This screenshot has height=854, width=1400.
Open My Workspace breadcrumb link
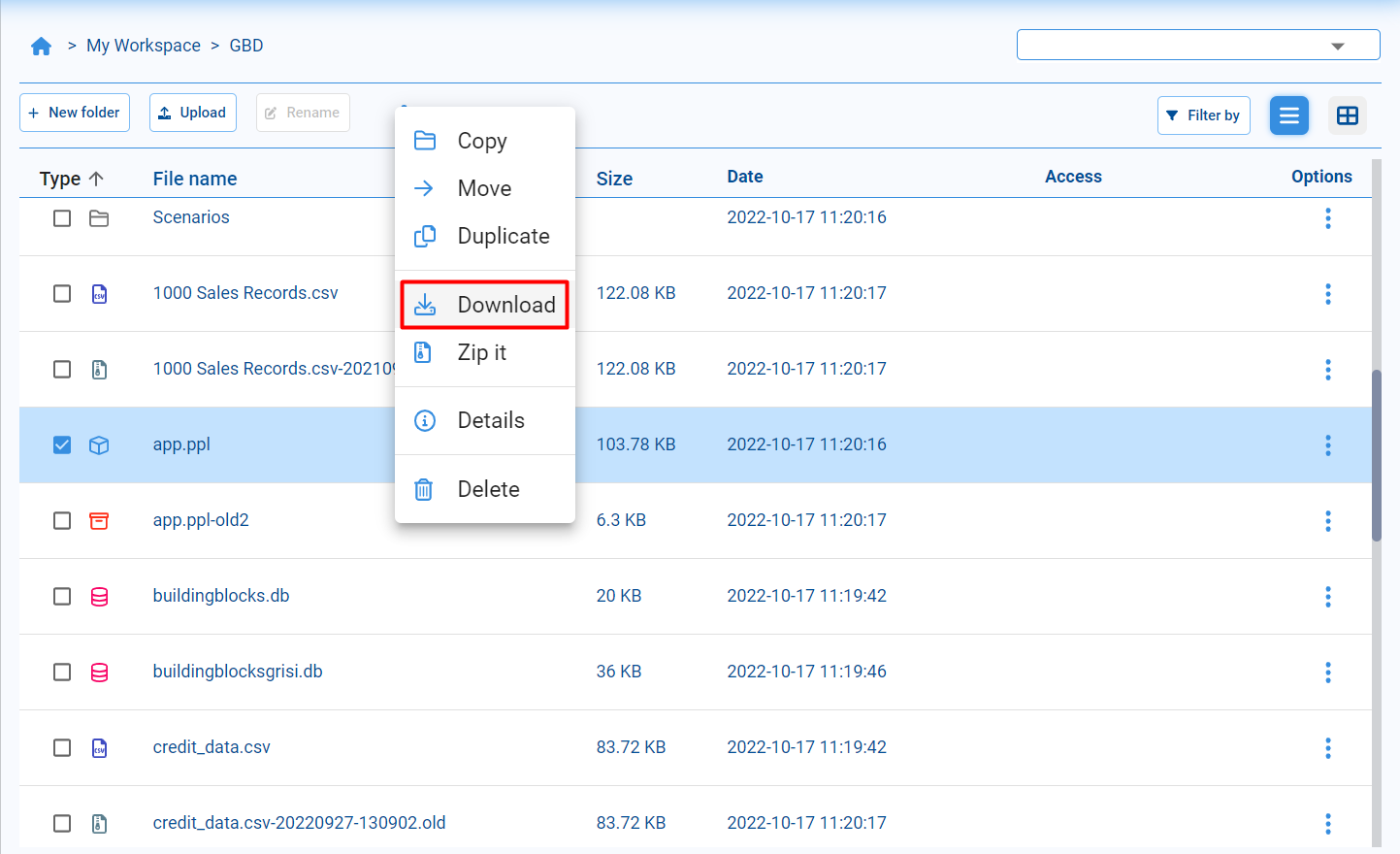tap(144, 46)
